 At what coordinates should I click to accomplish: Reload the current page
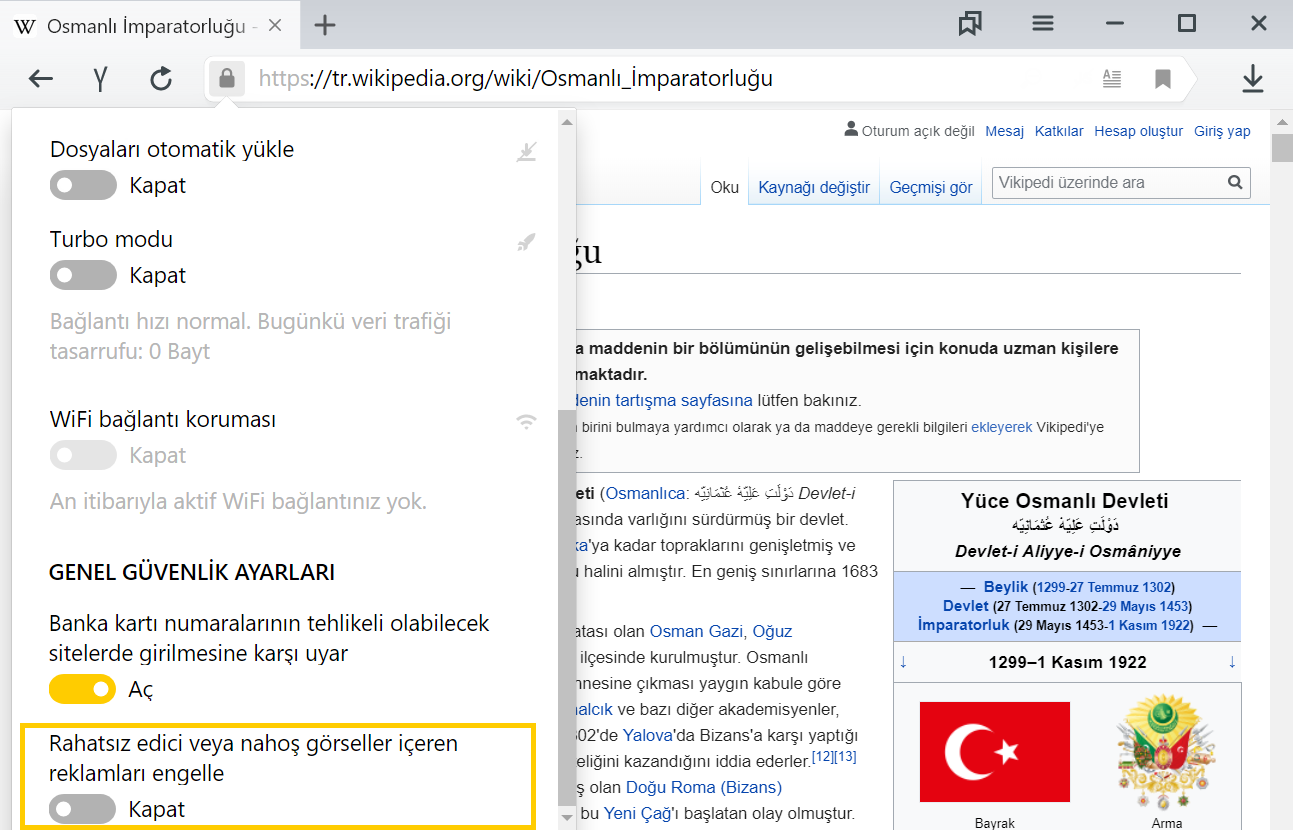pos(161,79)
